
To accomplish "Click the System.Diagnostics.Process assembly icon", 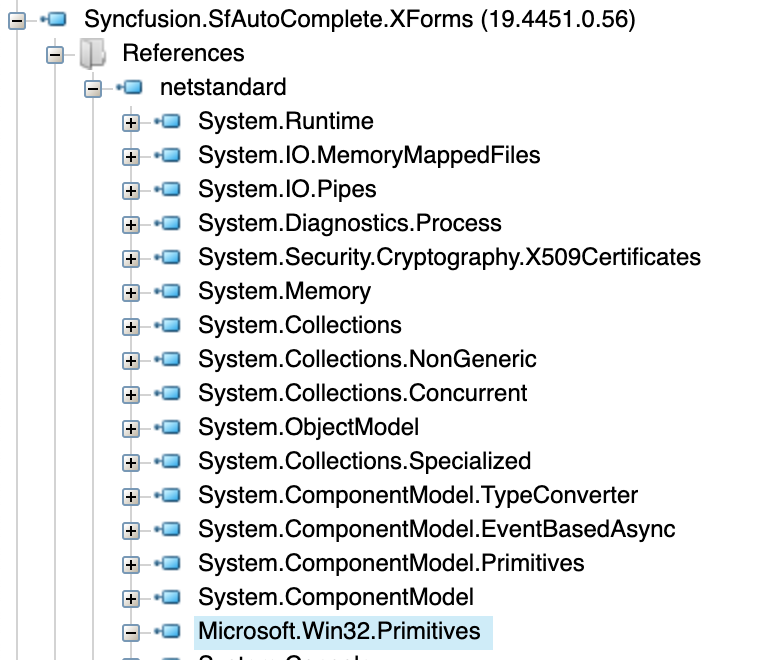I will [168, 224].
